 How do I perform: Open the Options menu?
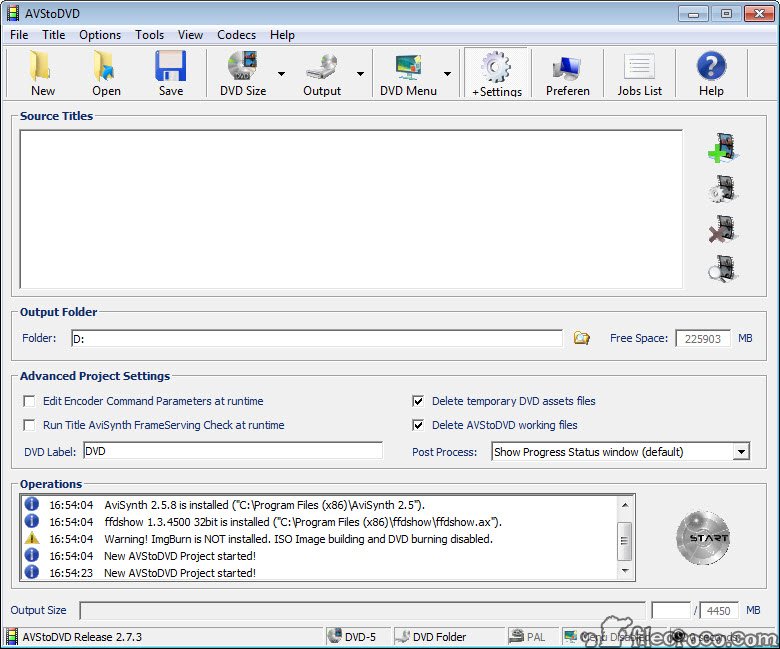click(x=100, y=35)
